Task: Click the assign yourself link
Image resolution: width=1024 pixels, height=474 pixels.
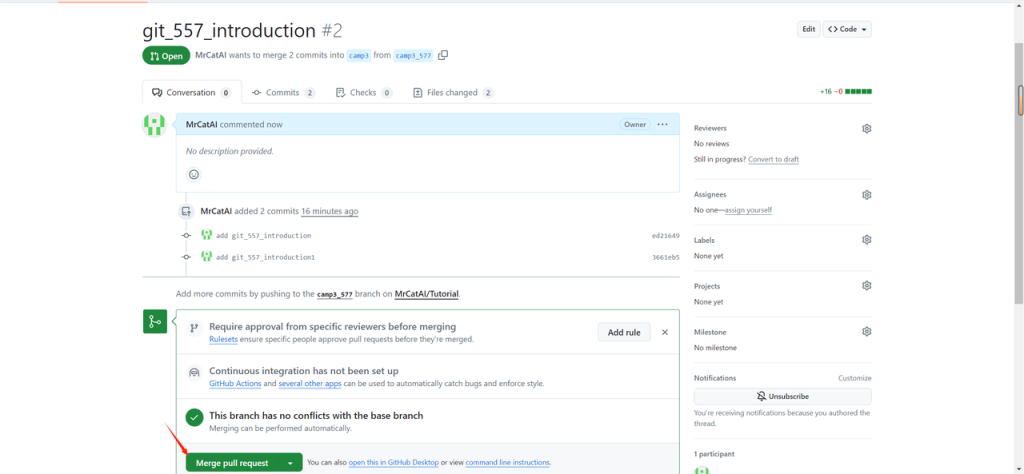Action: pyautogui.click(x=748, y=210)
